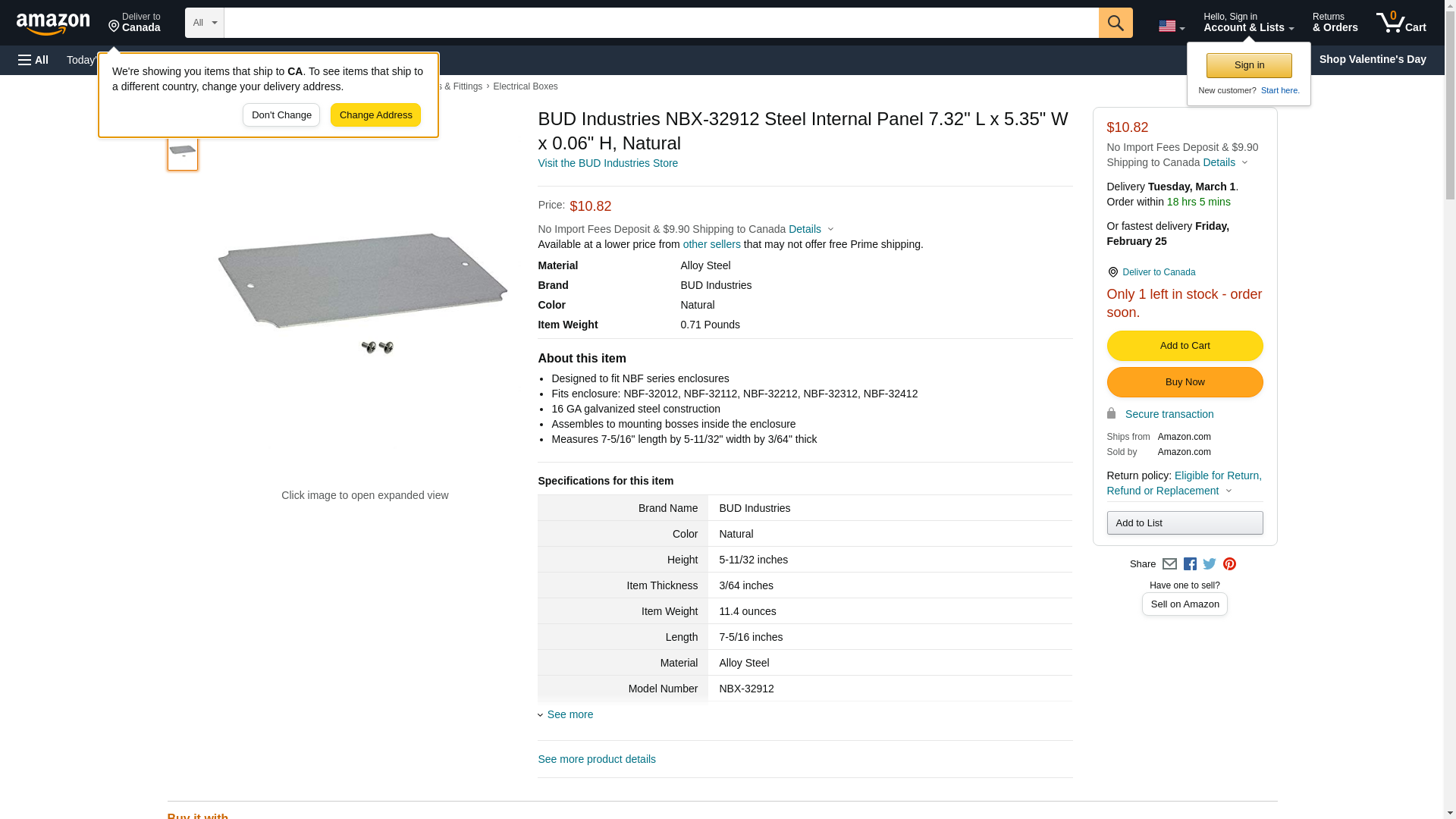Screen dimensions: 1456x819
Task: Open the language flag selector
Action: tap(1171, 27)
